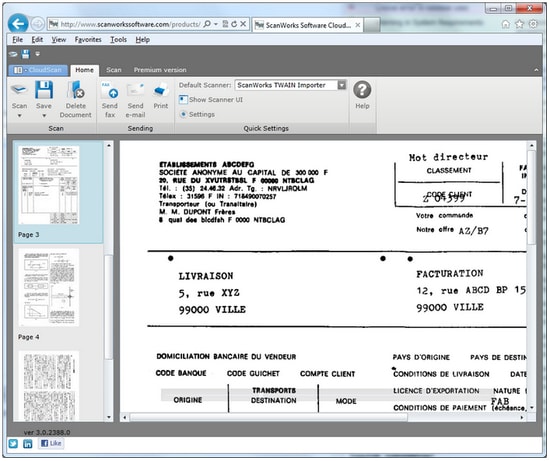Click the Send fax icon
The height and width of the screenshot is (461, 550).
[x=109, y=90]
